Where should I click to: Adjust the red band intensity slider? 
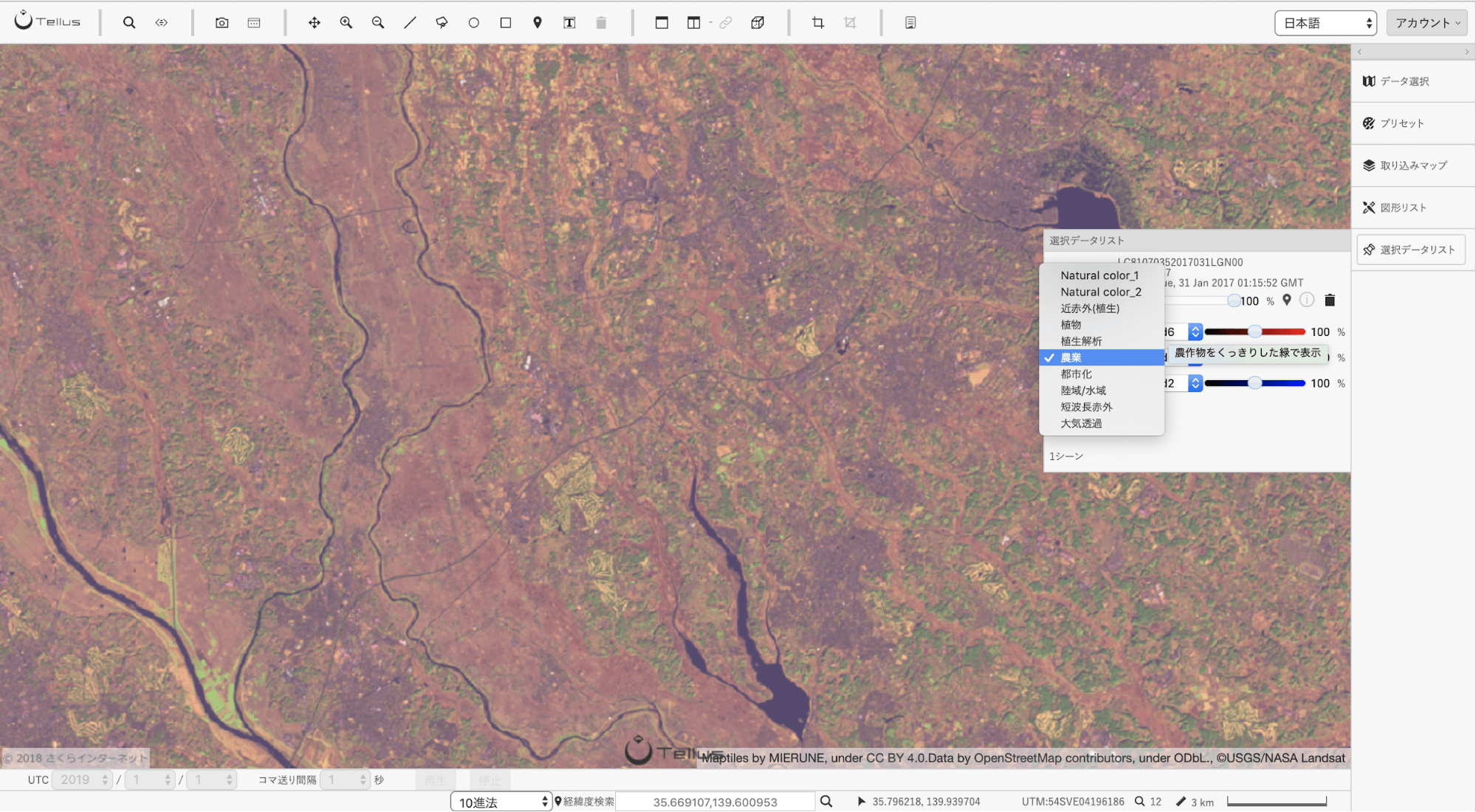pos(1254,332)
